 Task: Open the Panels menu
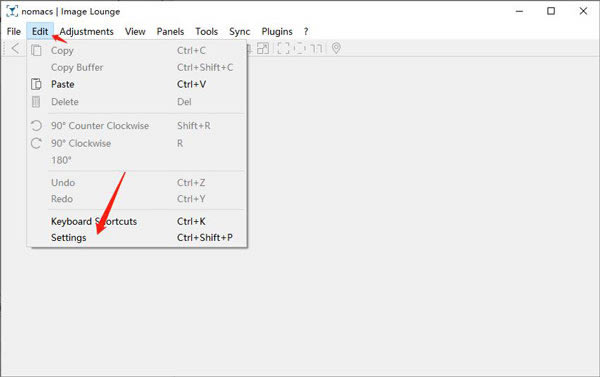pos(170,31)
